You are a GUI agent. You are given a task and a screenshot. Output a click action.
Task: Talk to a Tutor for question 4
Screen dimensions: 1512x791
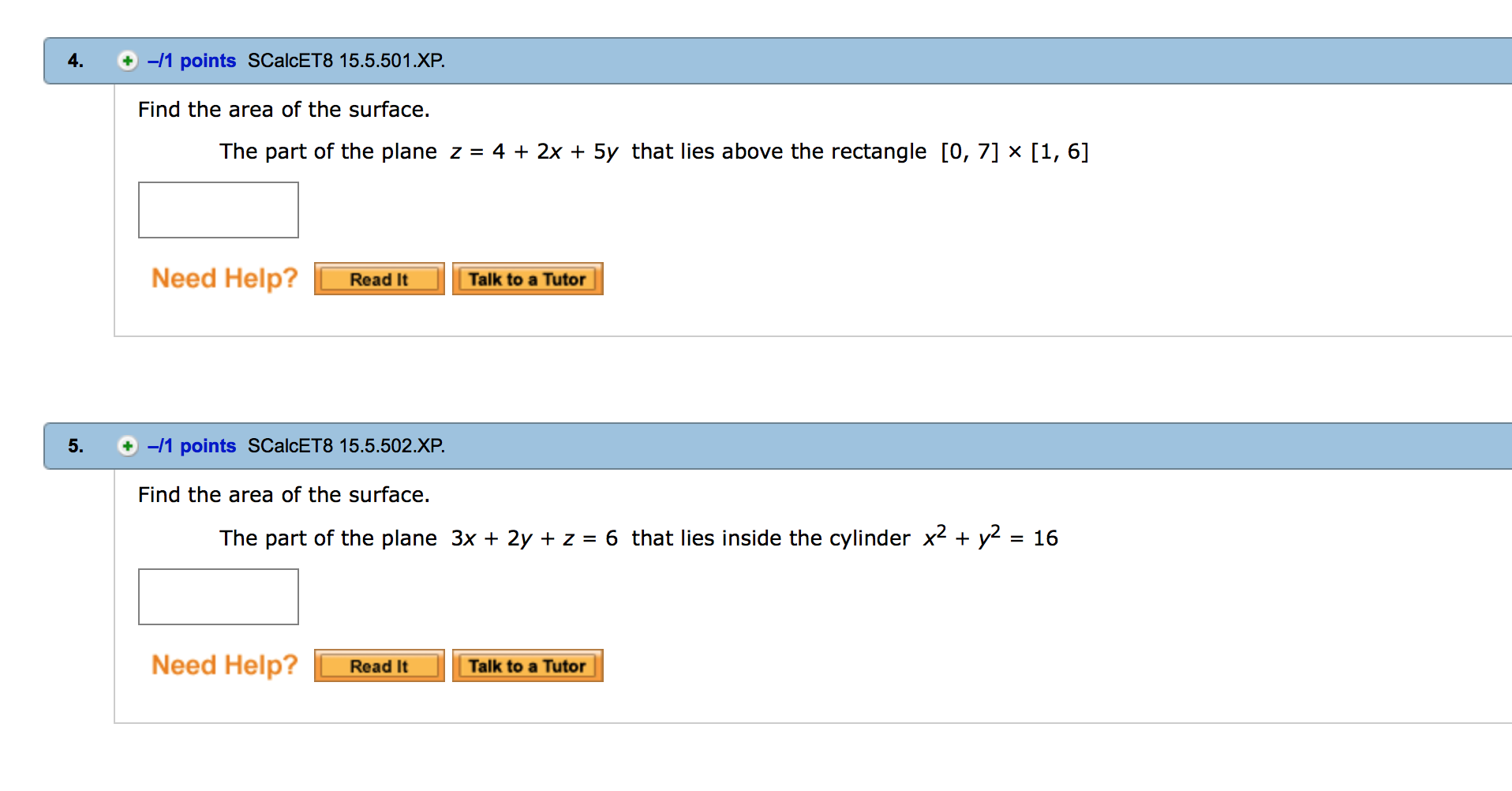pos(527,279)
